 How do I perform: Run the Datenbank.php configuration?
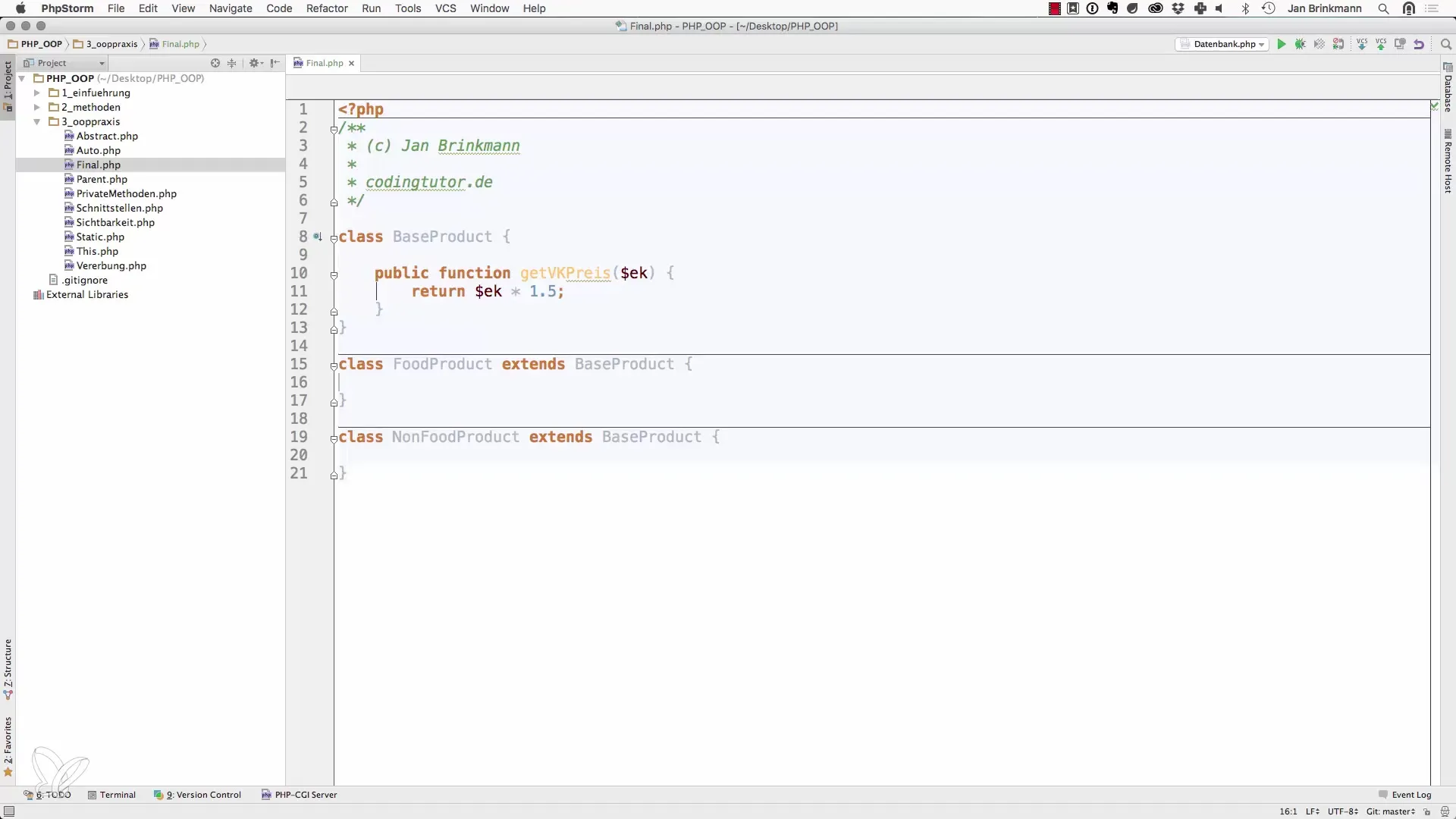point(1282,44)
